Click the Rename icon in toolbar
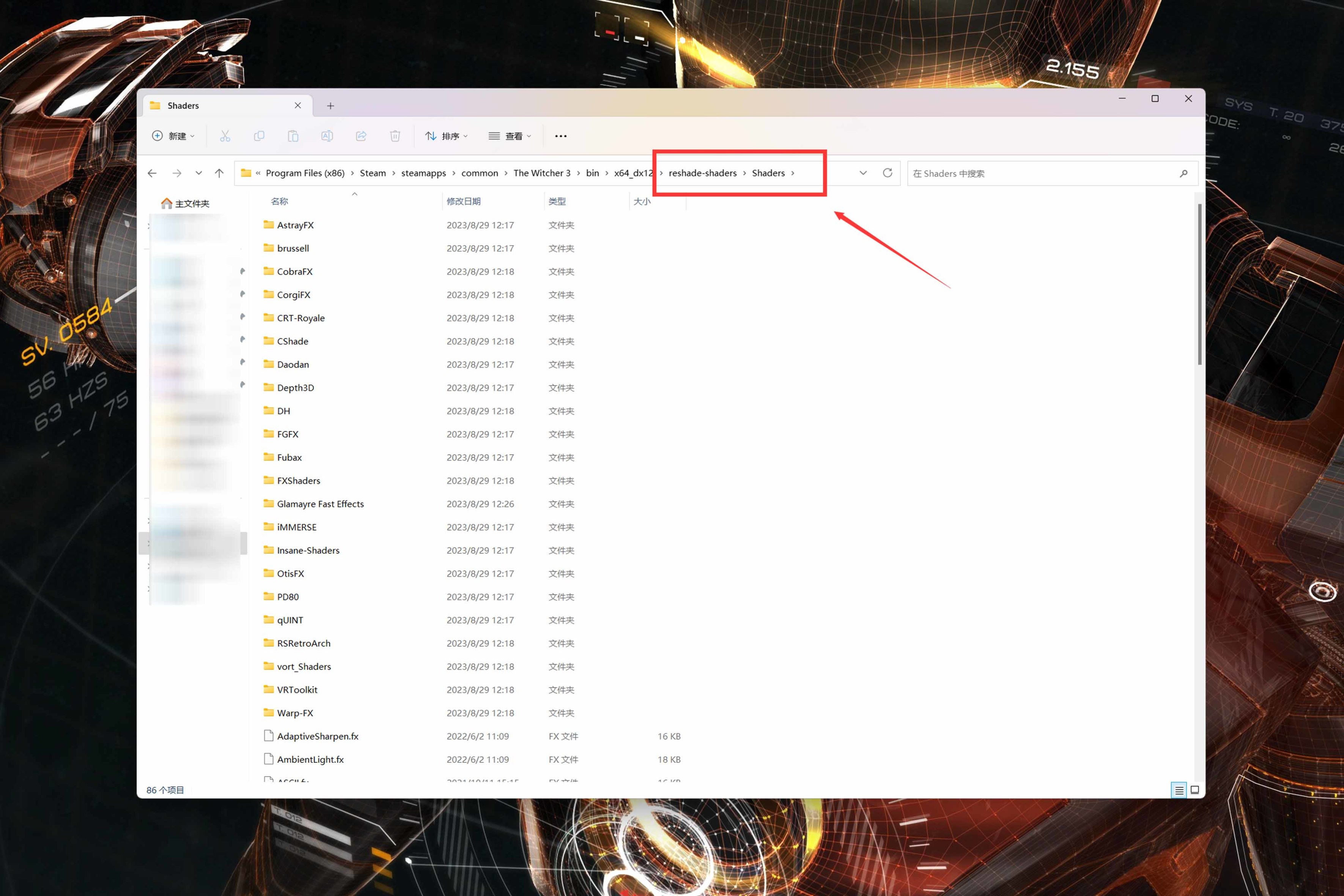This screenshot has height=896, width=1344. [x=327, y=136]
